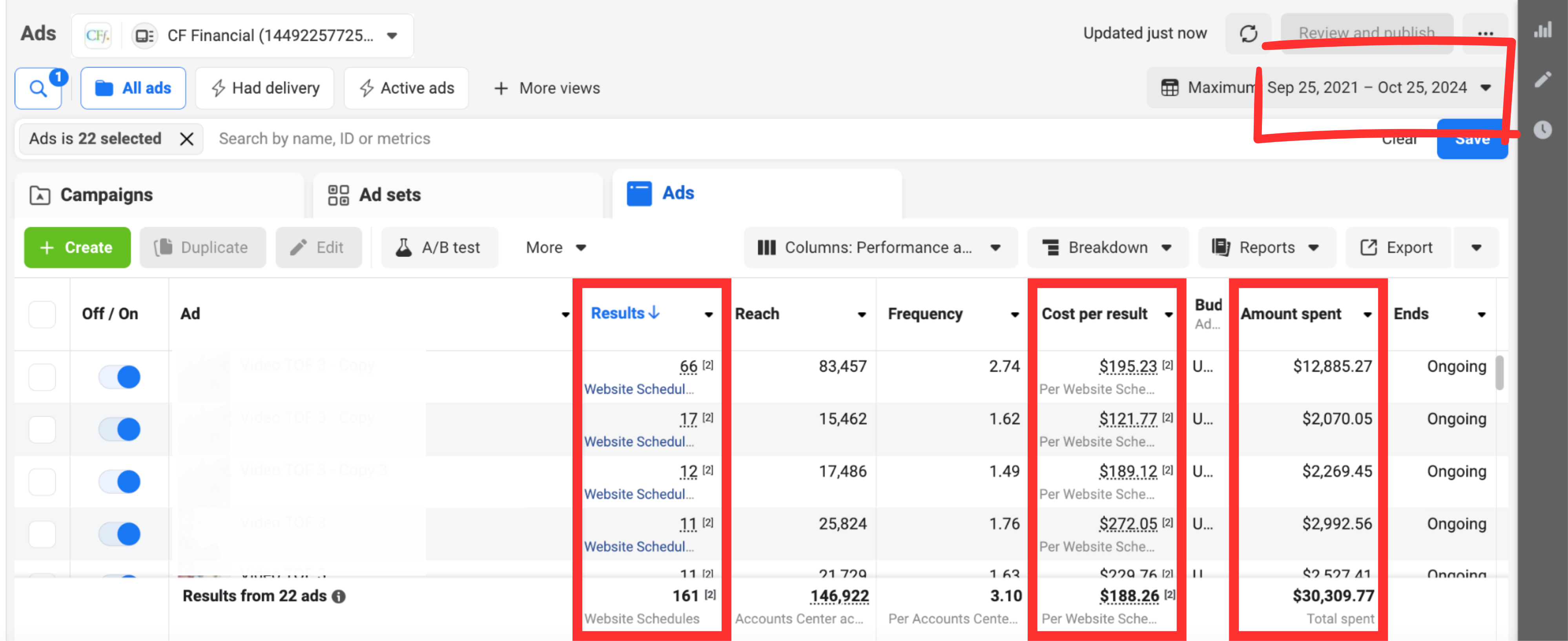Open the Columns: Performance dropdown
1568x641 pixels.
(880, 248)
